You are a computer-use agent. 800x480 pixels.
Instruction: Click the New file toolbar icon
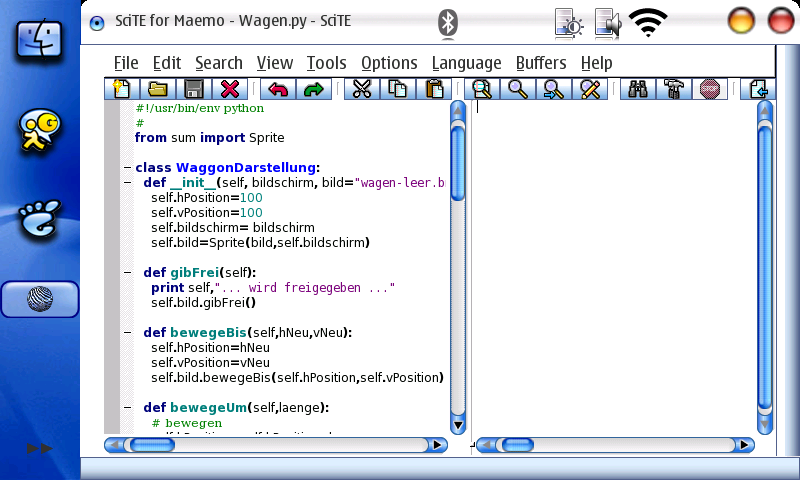click(121, 89)
